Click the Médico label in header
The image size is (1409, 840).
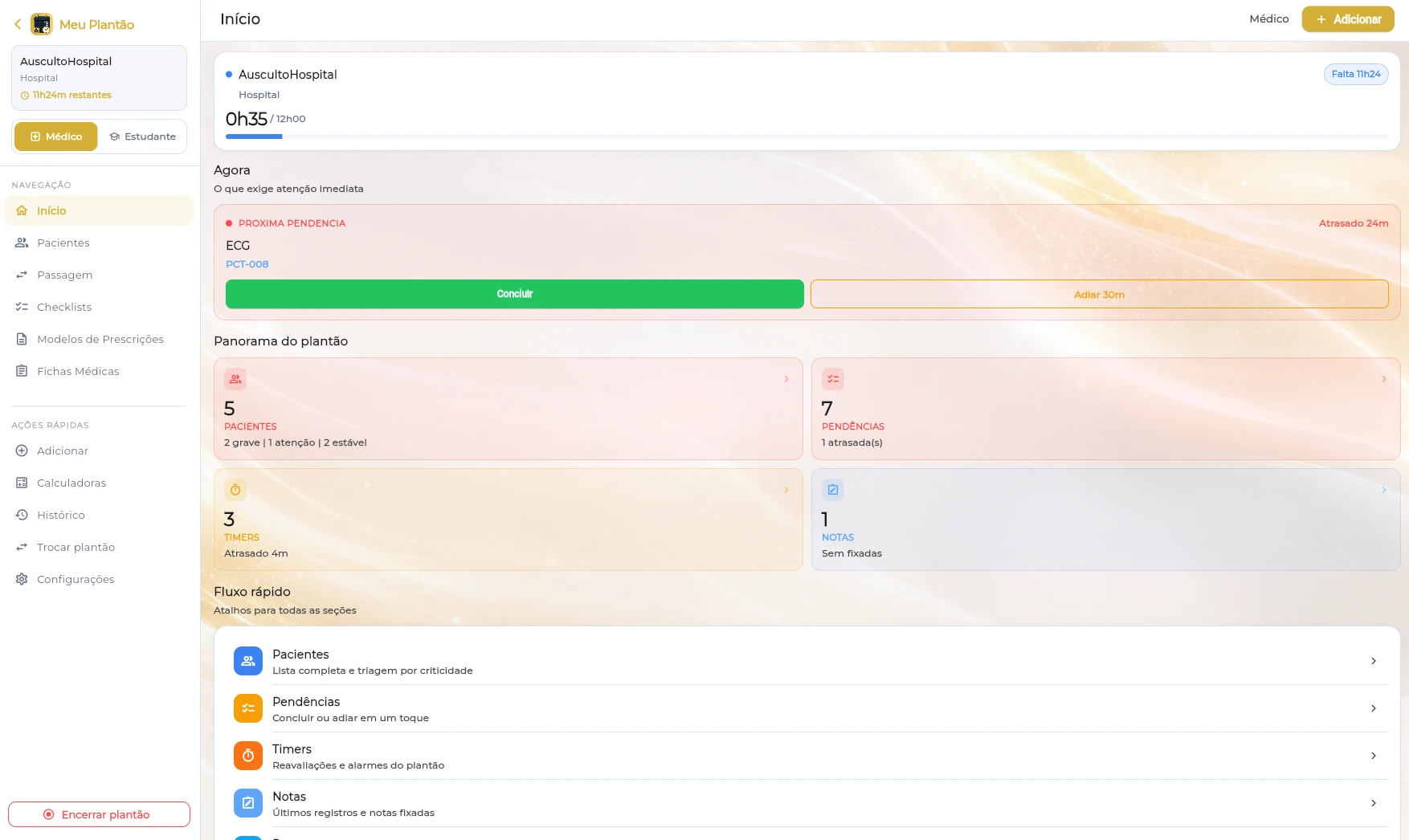[1269, 19]
